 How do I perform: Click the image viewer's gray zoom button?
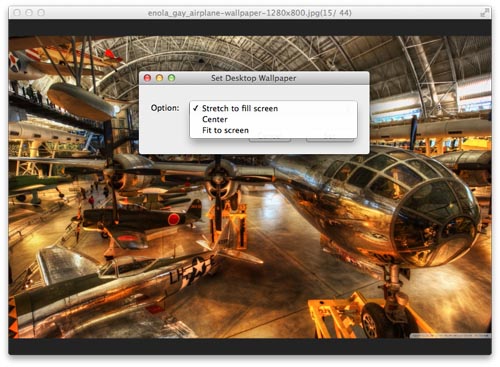pos(41,13)
